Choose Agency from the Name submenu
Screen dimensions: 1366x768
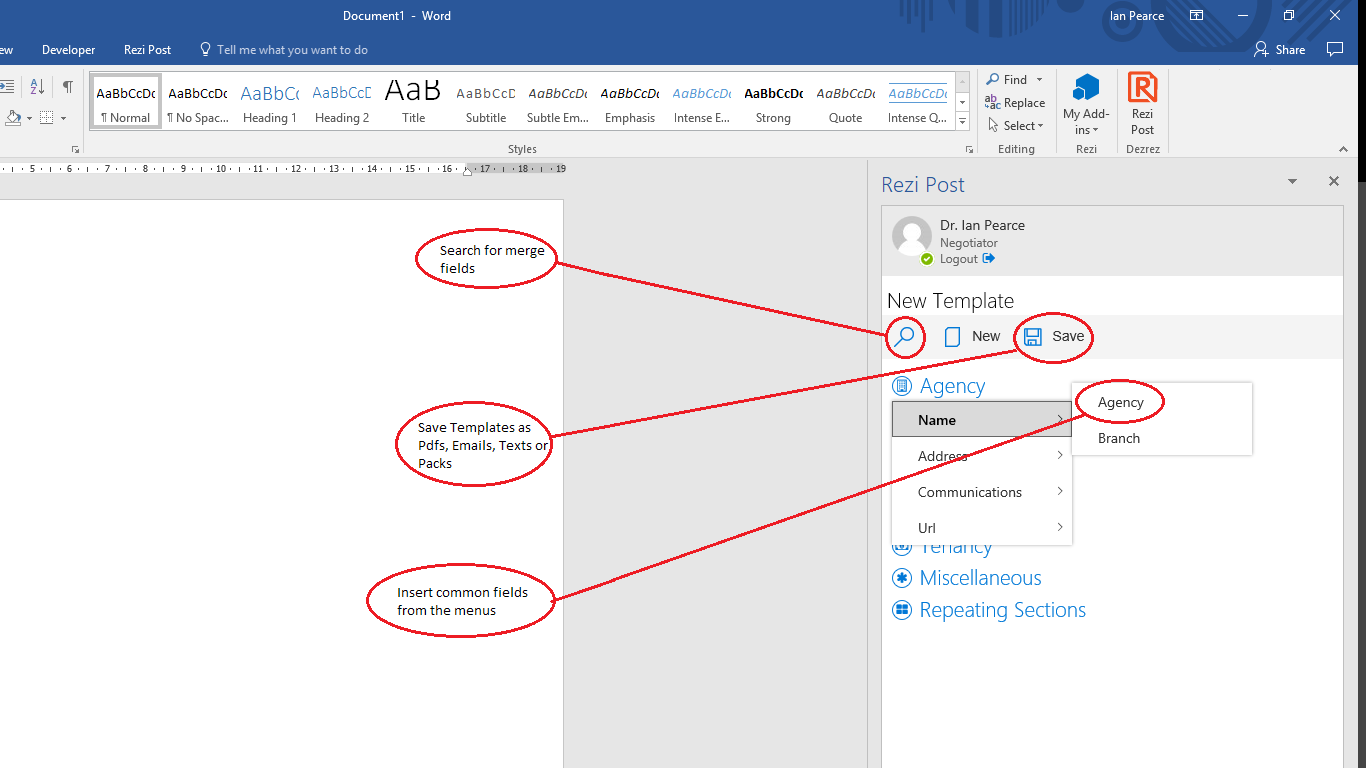click(x=1161, y=402)
